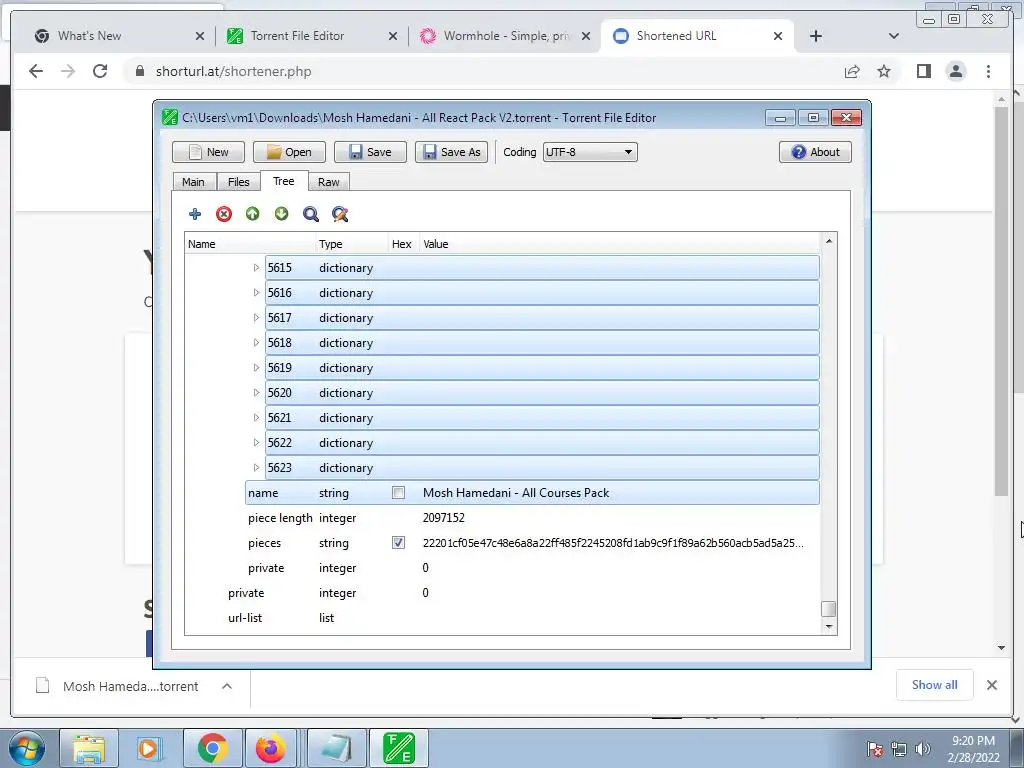Click the shorturl.at address bar
Screen dimensions: 1024x768
click(483, 71)
